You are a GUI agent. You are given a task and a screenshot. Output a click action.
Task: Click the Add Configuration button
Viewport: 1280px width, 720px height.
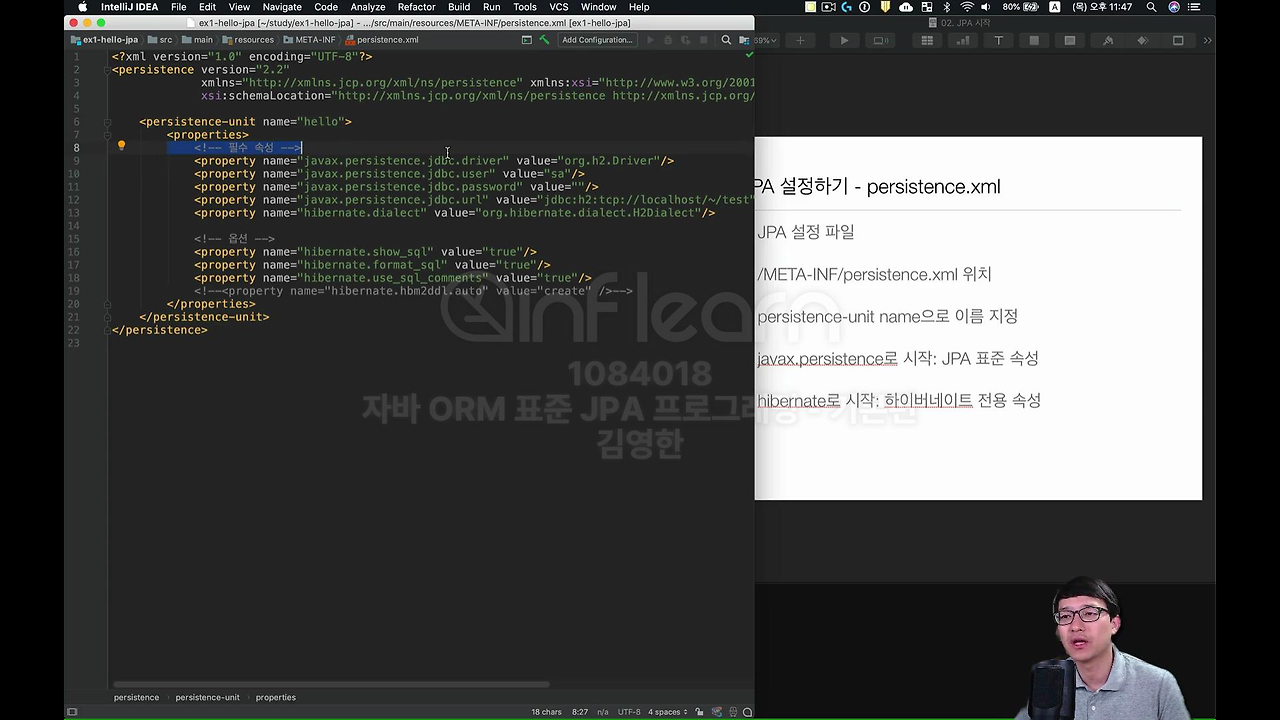click(x=597, y=40)
